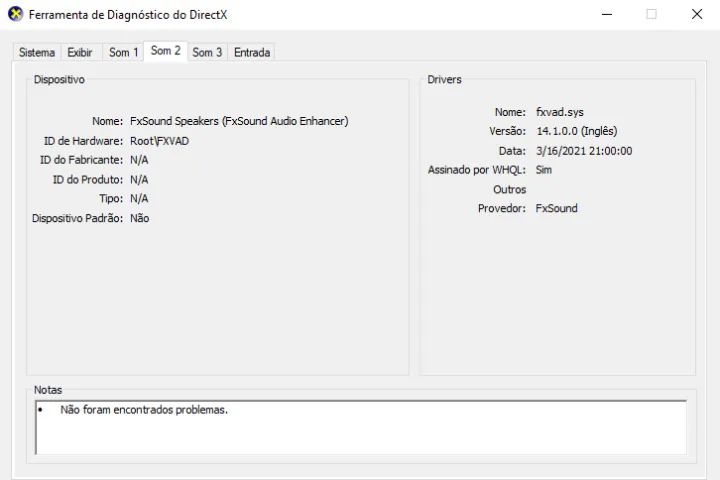Click the 'Dispositivo' group header
The width and height of the screenshot is (720, 480).
pos(59,79)
